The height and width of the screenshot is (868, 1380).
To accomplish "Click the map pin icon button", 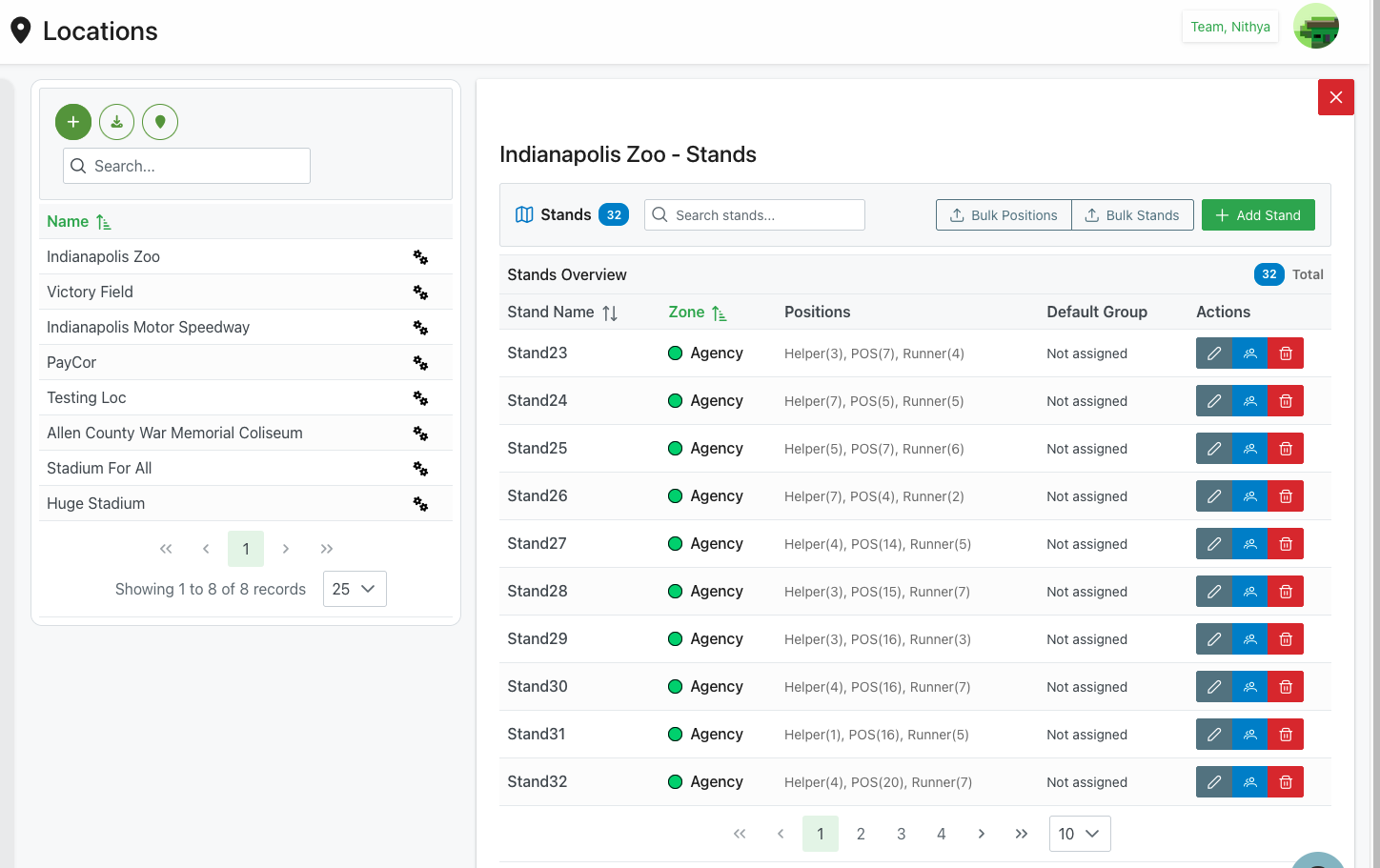I will (x=160, y=122).
